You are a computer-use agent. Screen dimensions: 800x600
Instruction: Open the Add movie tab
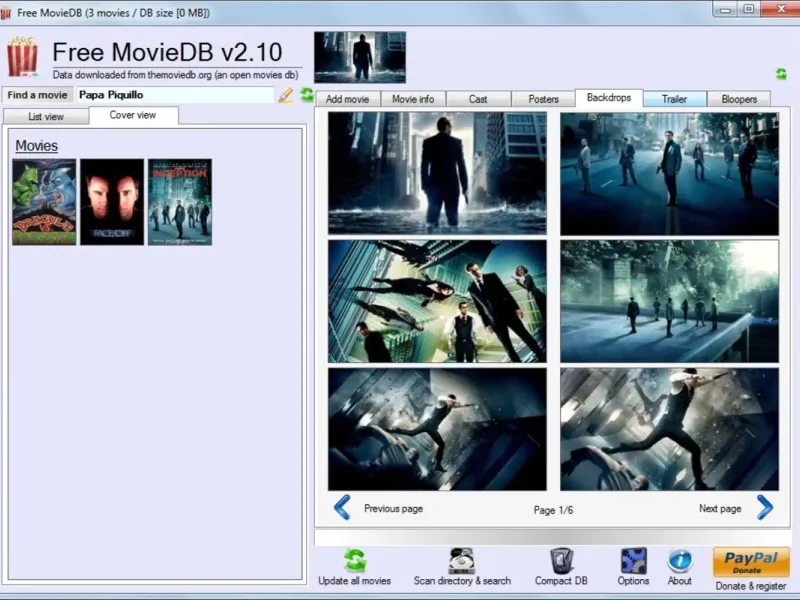point(347,99)
